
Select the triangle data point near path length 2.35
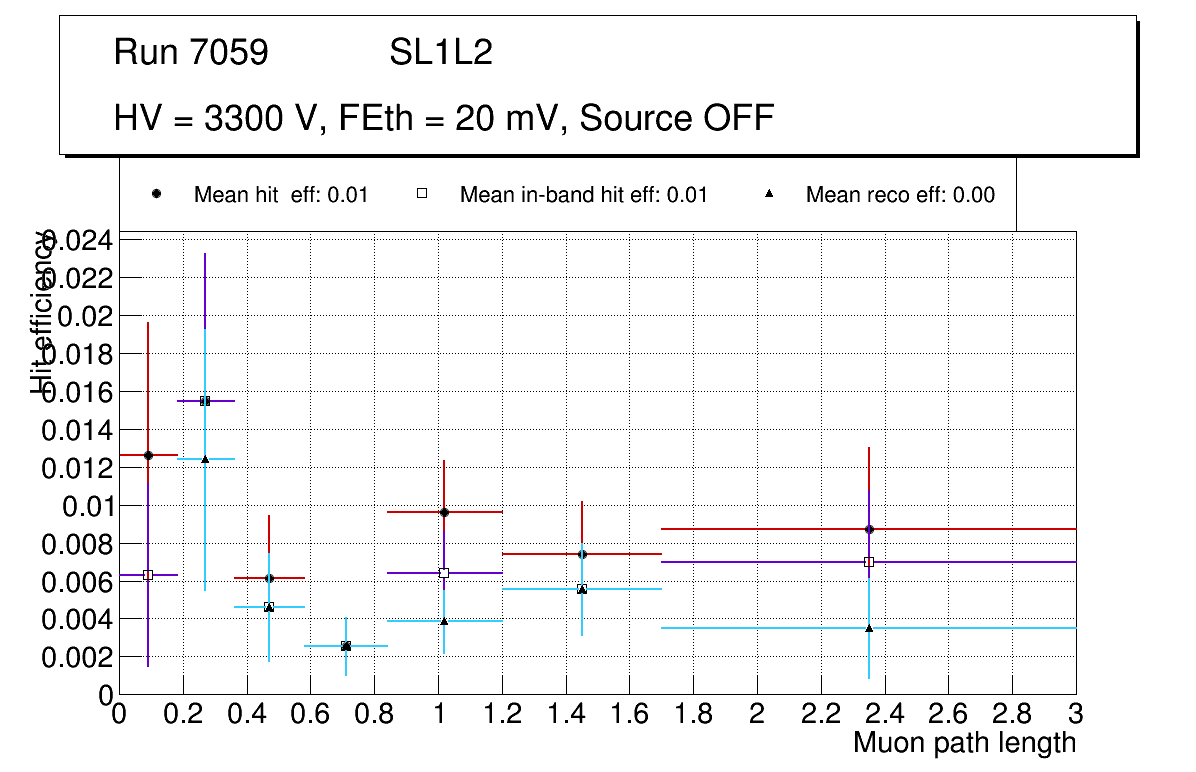(x=869, y=628)
